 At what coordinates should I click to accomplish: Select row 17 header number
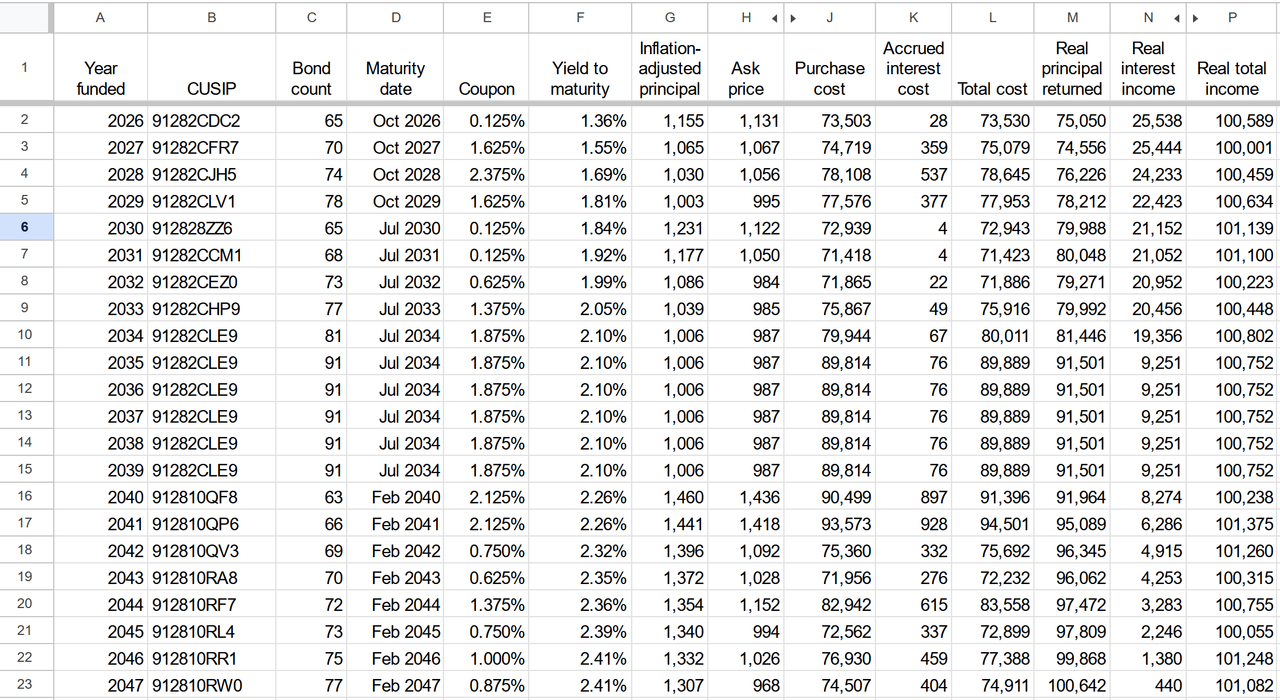coord(25,524)
